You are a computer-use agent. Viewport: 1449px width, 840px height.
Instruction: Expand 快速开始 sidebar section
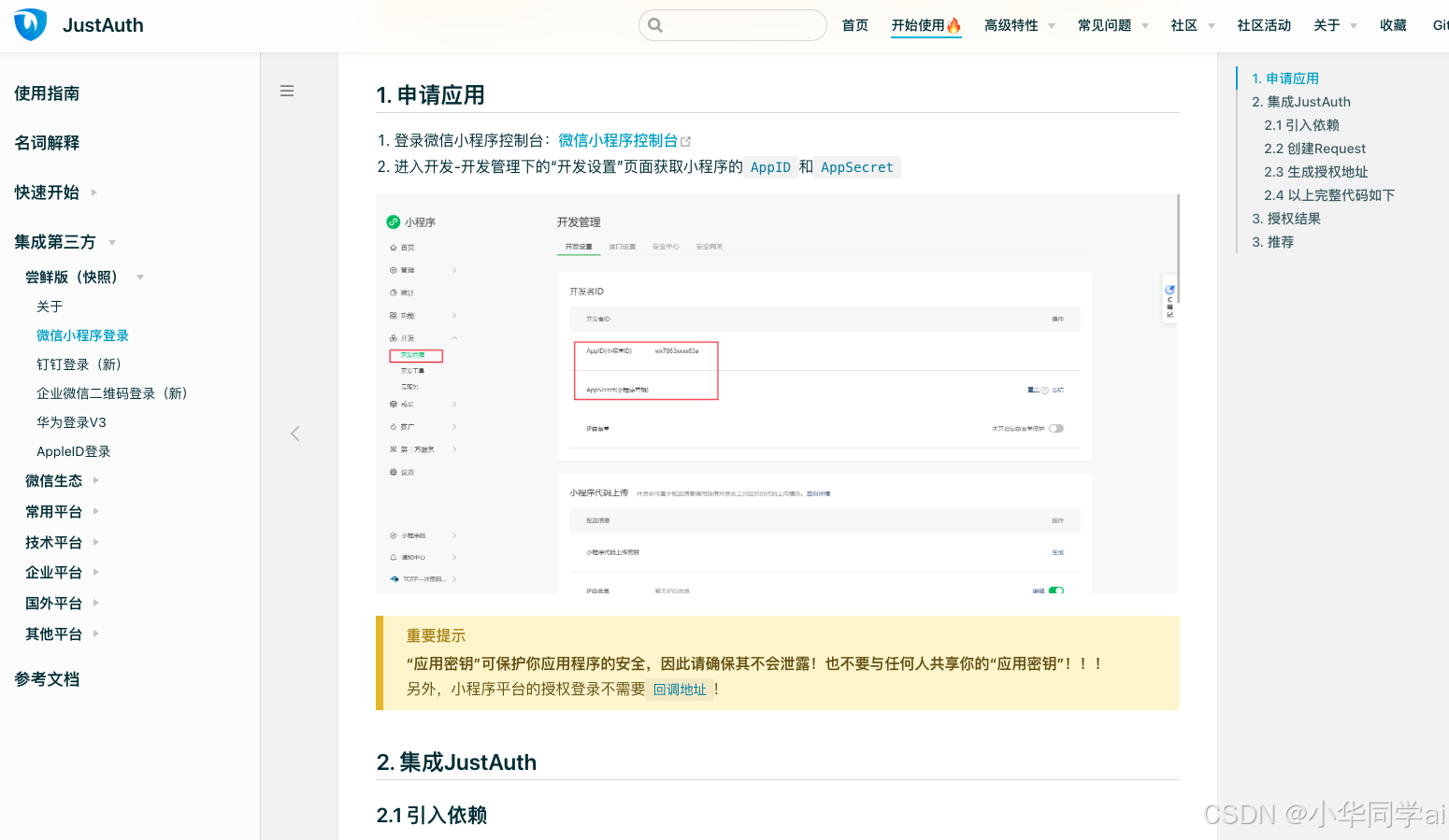coord(56,192)
